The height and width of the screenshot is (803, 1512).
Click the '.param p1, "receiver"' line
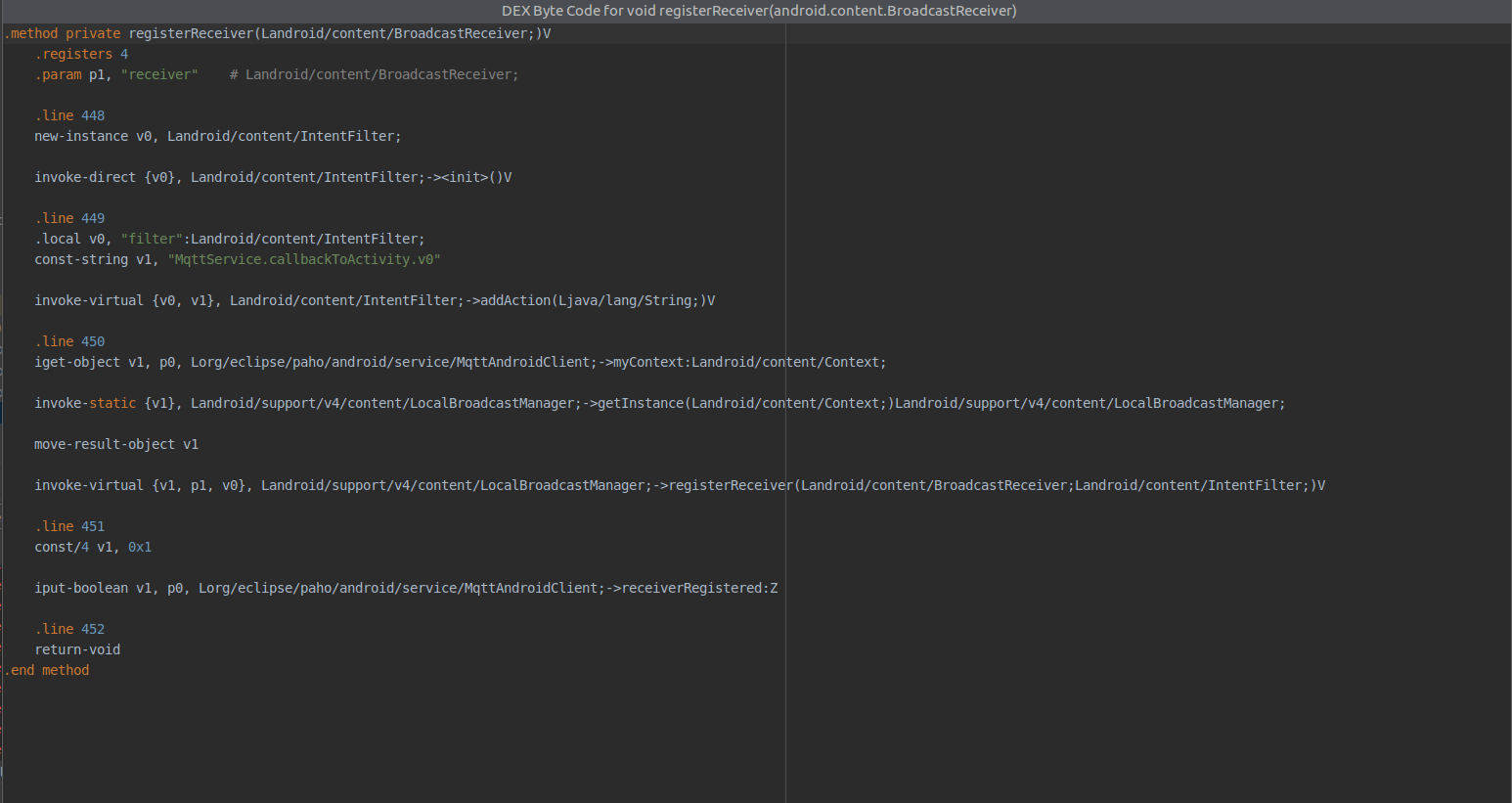pyautogui.click(x=116, y=74)
